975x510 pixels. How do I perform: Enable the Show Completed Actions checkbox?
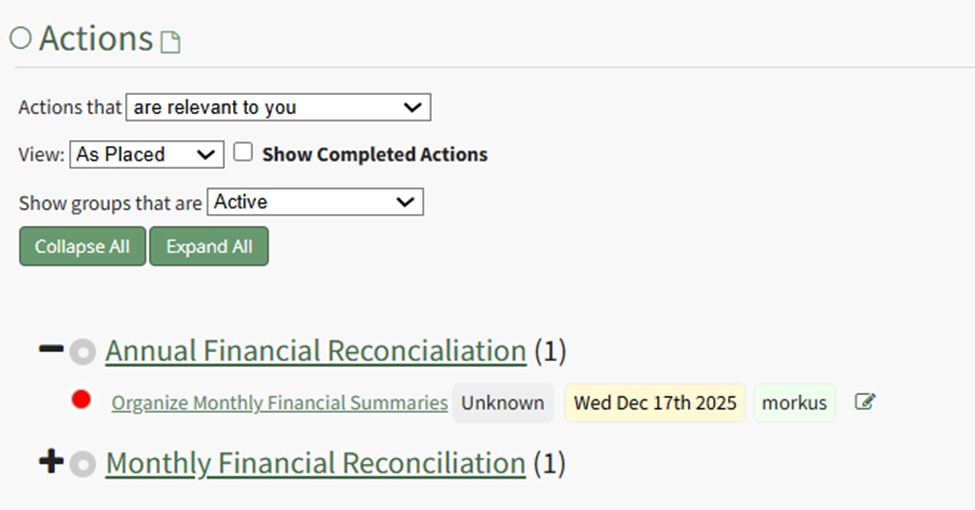pos(242,152)
